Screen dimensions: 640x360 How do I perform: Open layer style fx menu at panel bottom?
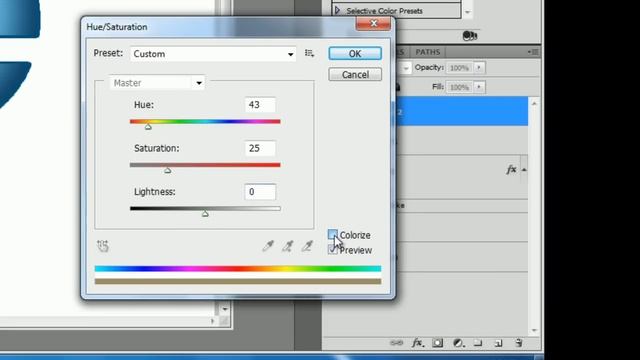point(417,343)
